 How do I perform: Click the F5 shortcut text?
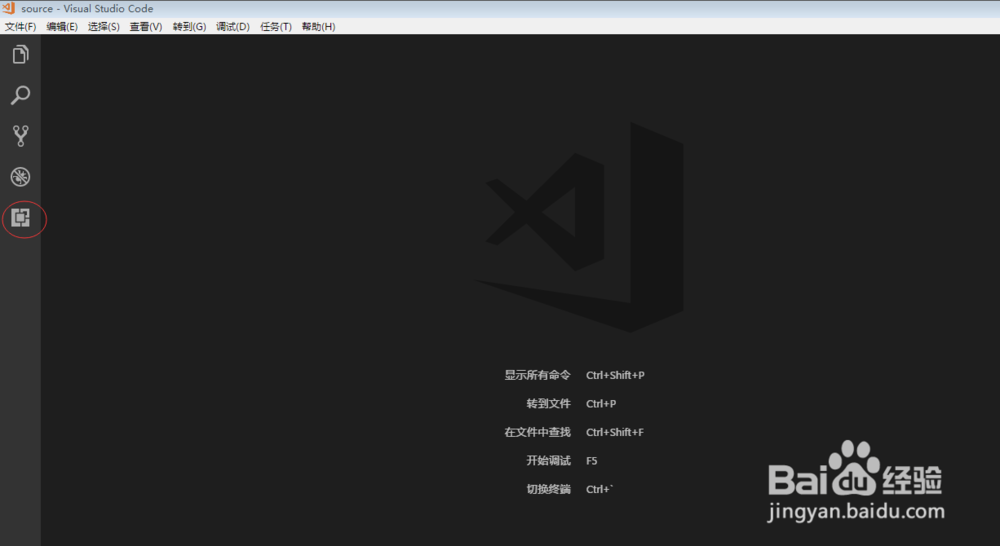[x=592, y=461]
